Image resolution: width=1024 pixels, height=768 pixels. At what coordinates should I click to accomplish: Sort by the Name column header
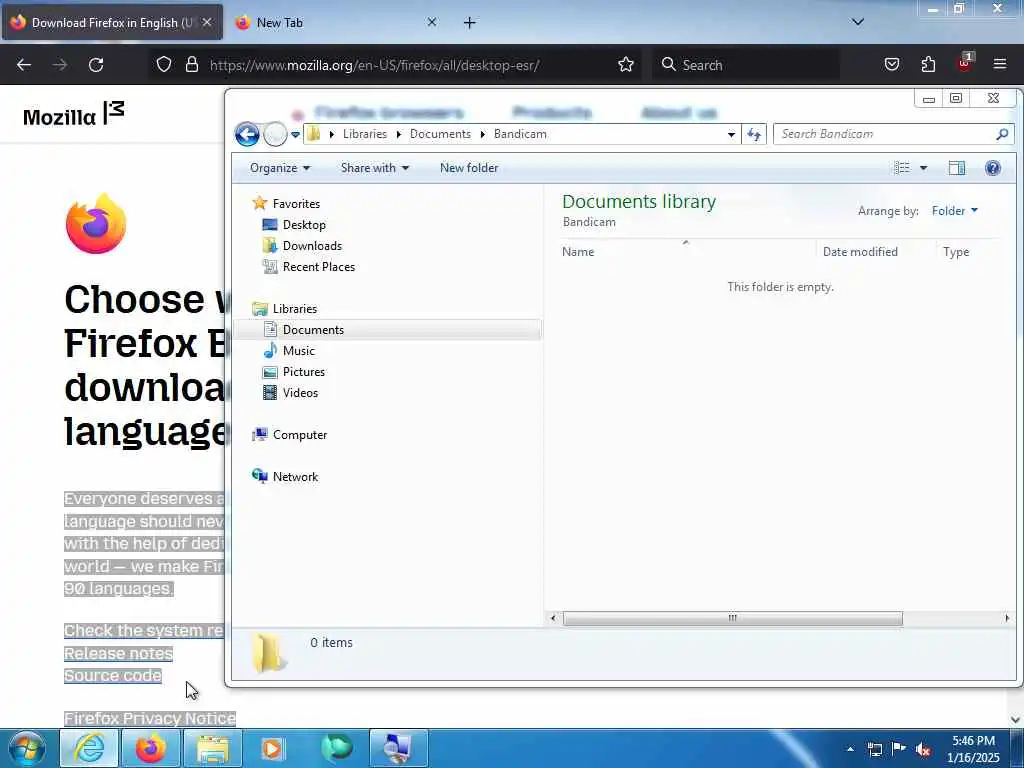click(578, 251)
